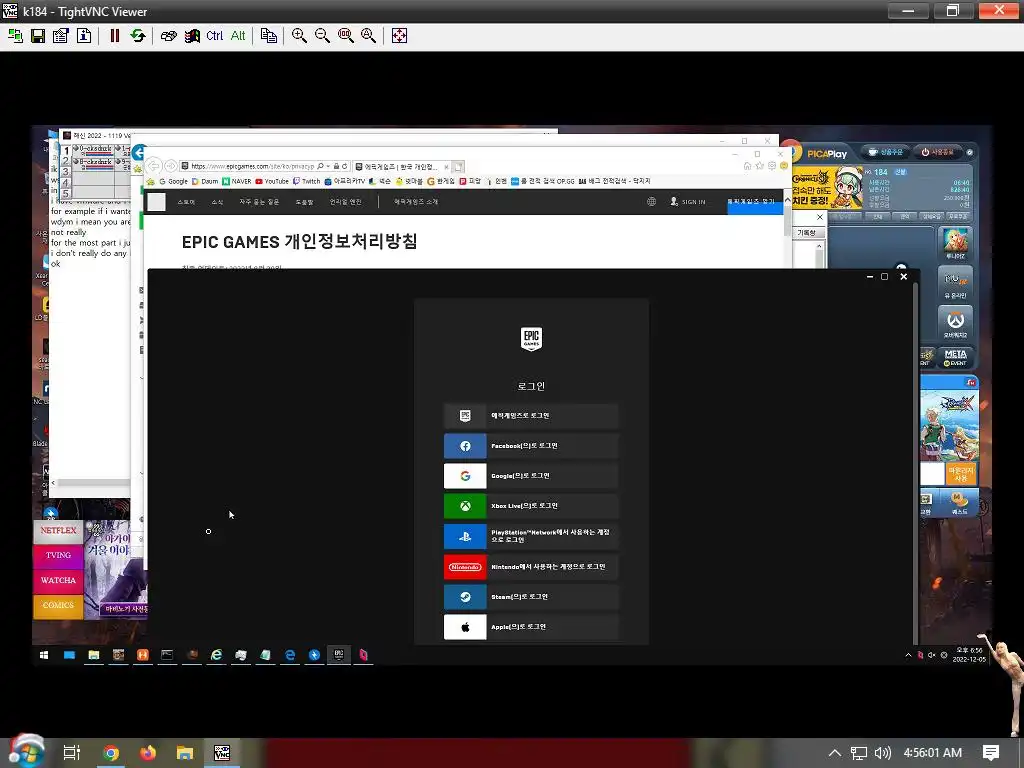
Task: Open the Google bookmark in favorites bar
Action: click(x=173, y=182)
